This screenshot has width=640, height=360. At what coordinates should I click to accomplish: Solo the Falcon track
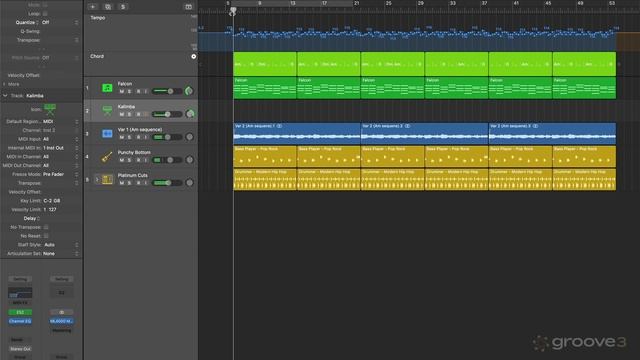(x=129, y=91)
